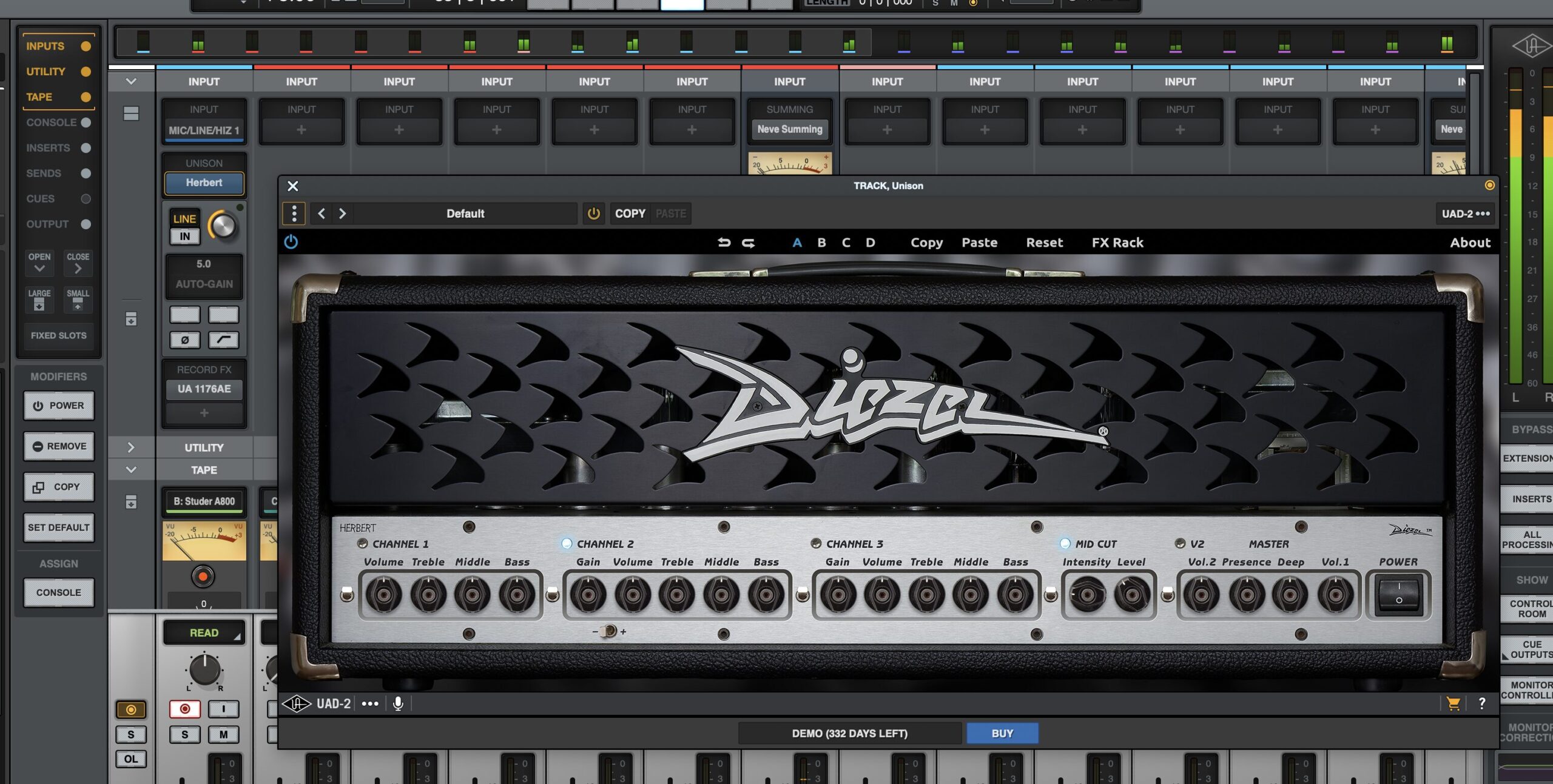The image size is (1553, 784).
Task: Select preset slot D
Action: (x=870, y=243)
